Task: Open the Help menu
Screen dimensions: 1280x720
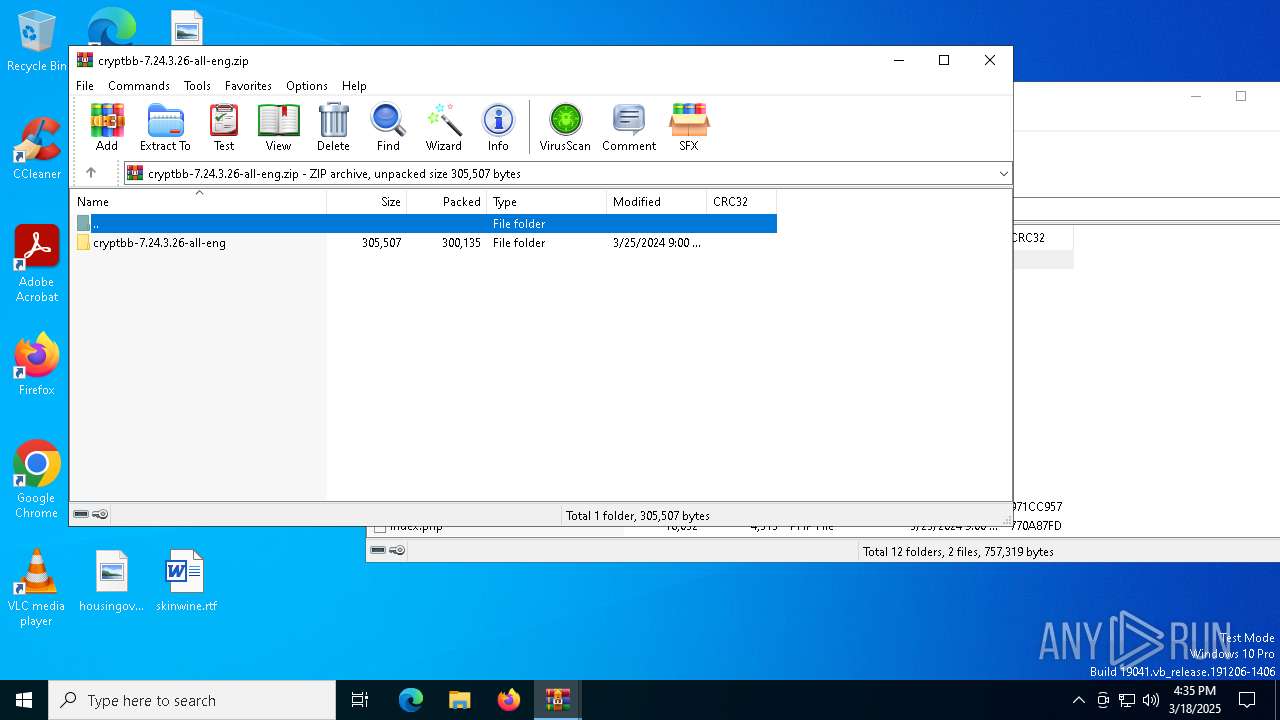Action: pyautogui.click(x=354, y=86)
